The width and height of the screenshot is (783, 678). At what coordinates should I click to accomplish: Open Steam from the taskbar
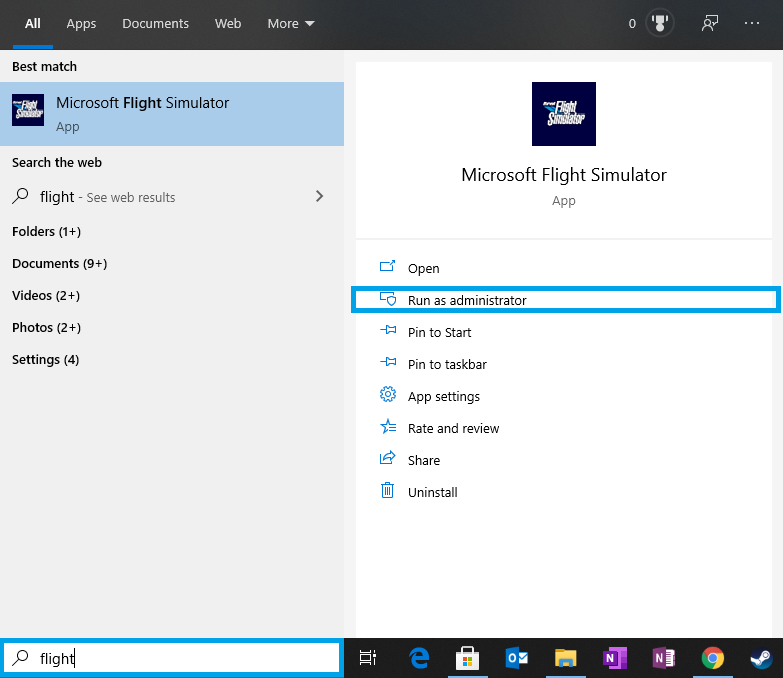click(761, 657)
